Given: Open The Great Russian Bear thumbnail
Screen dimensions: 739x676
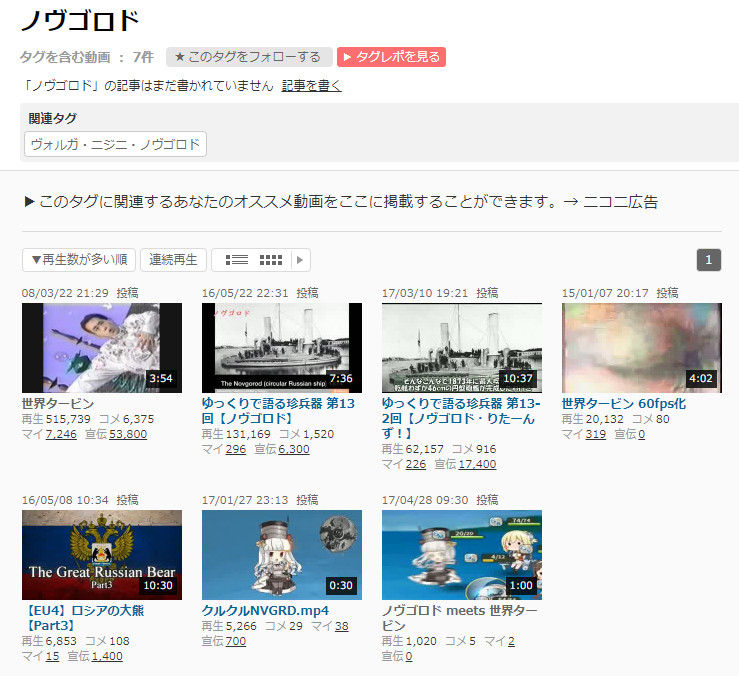Looking at the screenshot, I should point(102,555).
